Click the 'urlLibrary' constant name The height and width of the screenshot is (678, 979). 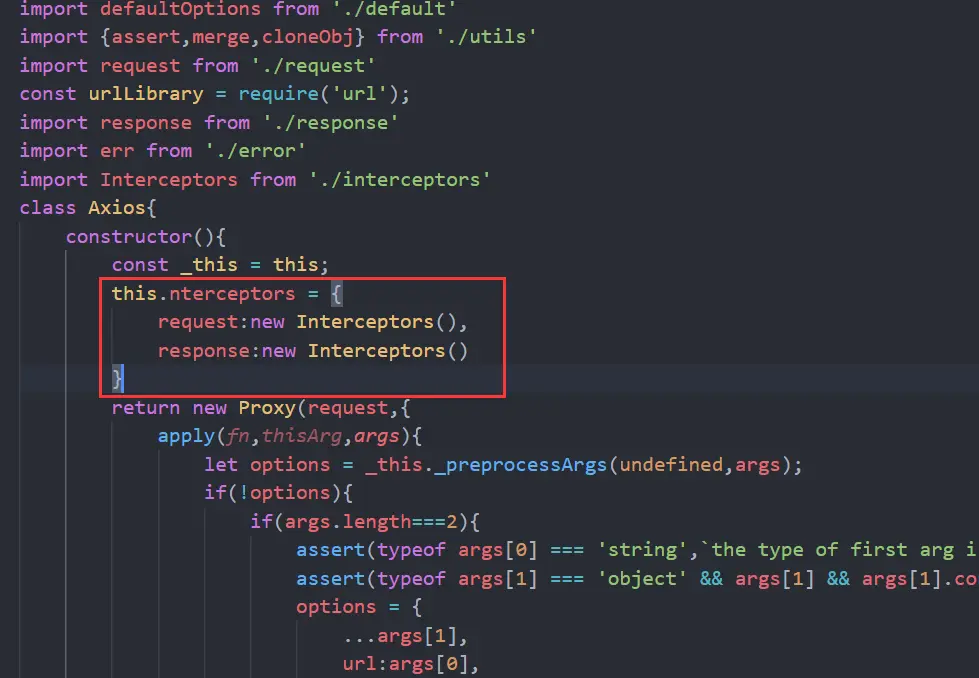145,94
